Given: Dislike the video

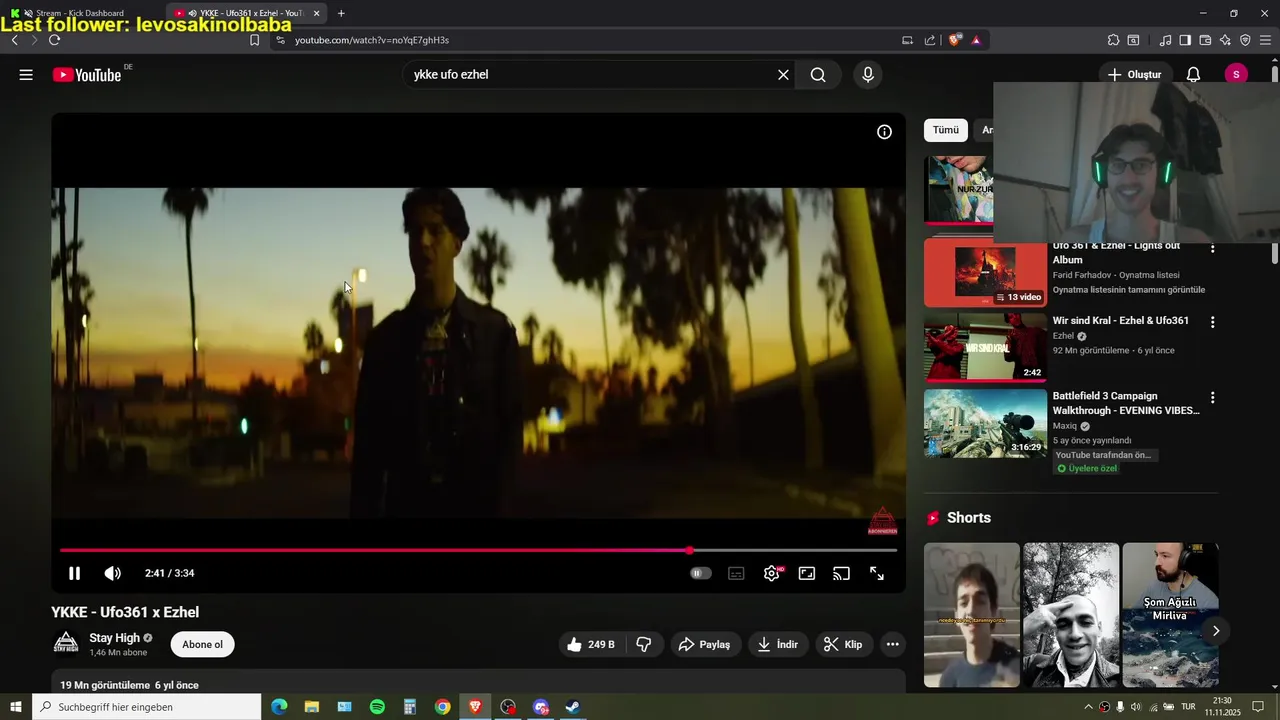Looking at the screenshot, I should point(644,645).
